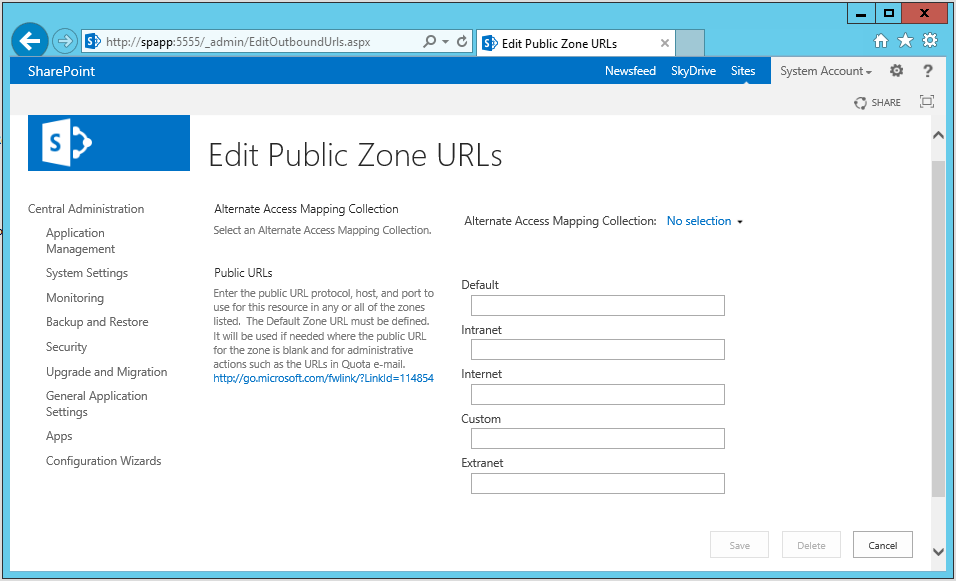Viewport: 956px width, 581px height.
Task: Open Sites in the suite bar
Action: [x=743, y=71]
